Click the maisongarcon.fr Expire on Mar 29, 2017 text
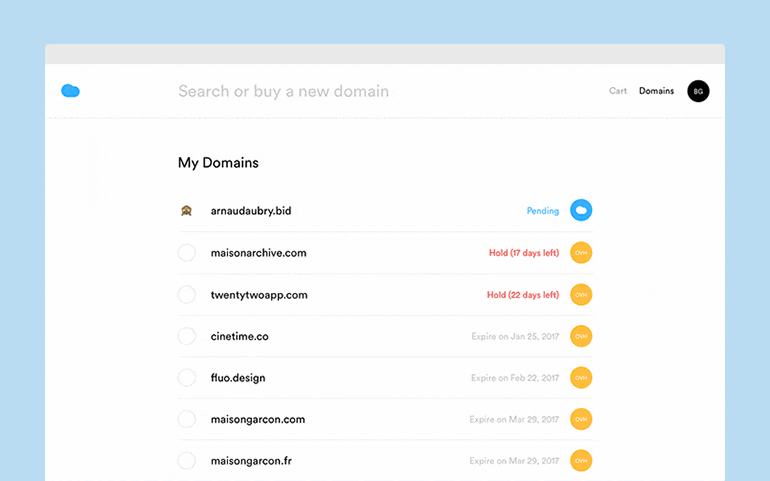The image size is (770, 481). coord(514,461)
